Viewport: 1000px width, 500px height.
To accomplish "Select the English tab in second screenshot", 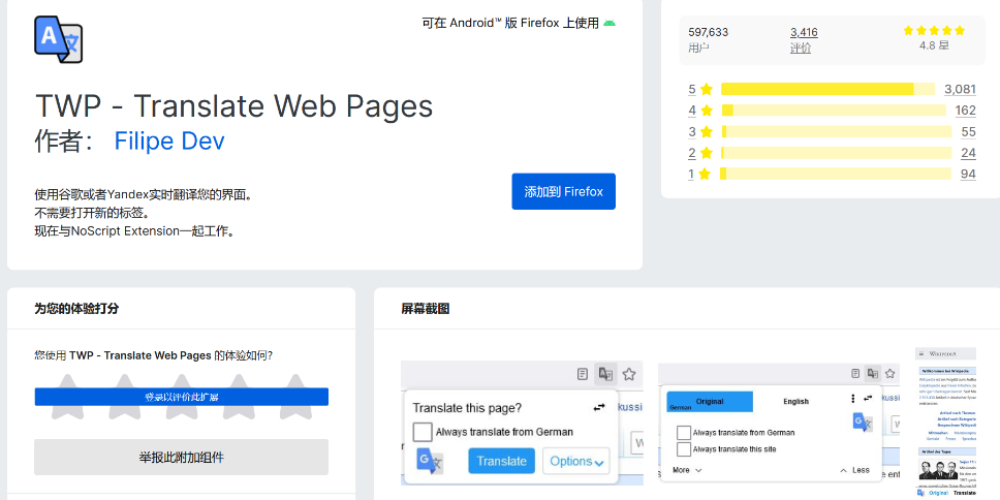I will 796,401.
